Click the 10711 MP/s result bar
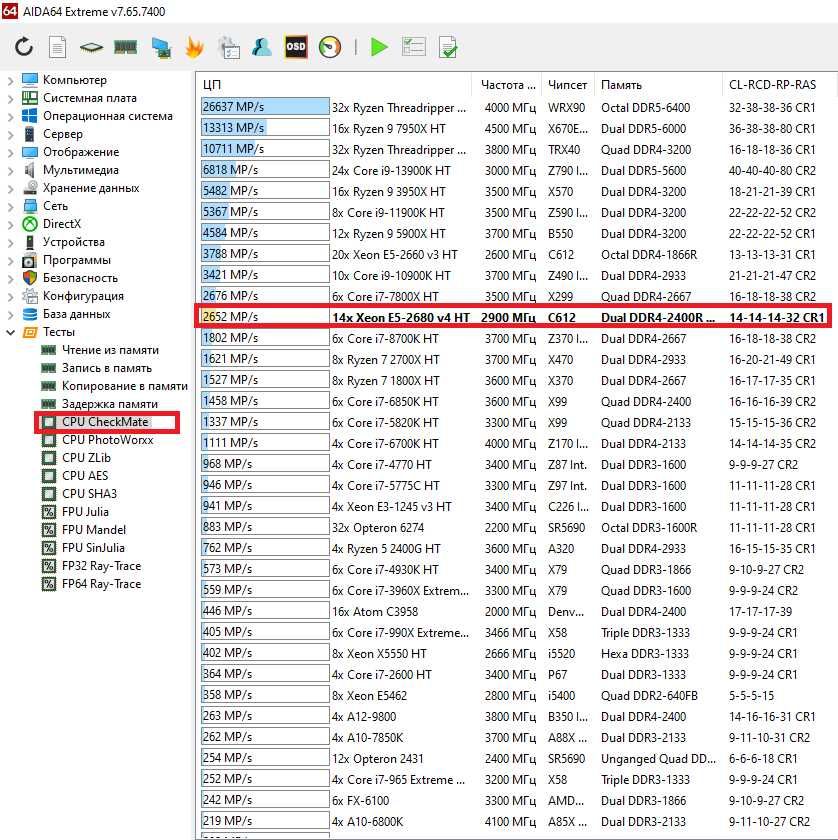Viewport: 838px width, 840px height. coord(265,148)
